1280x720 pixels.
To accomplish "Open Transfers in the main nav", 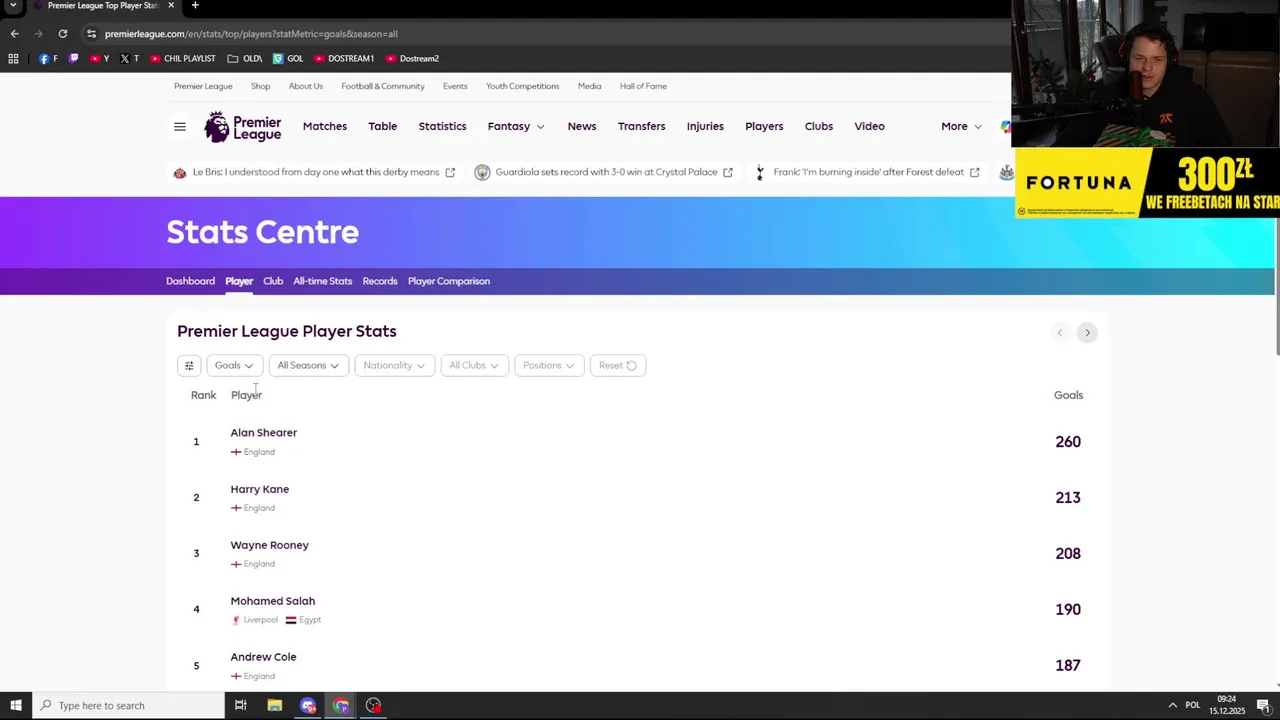I will click(641, 127).
